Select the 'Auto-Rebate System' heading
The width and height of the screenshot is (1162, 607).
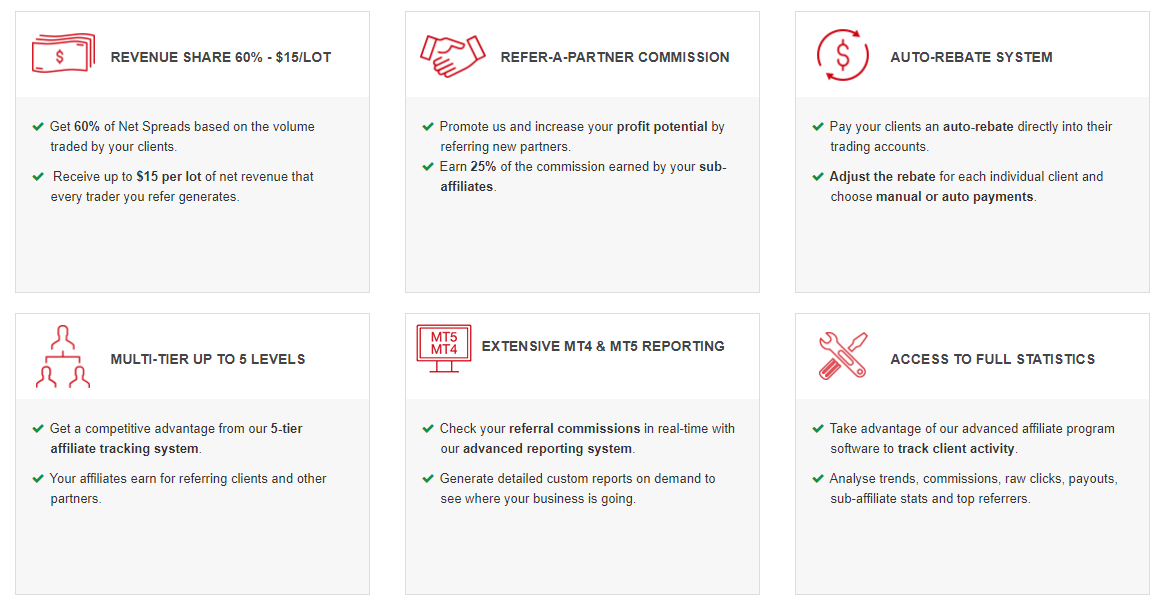[972, 57]
